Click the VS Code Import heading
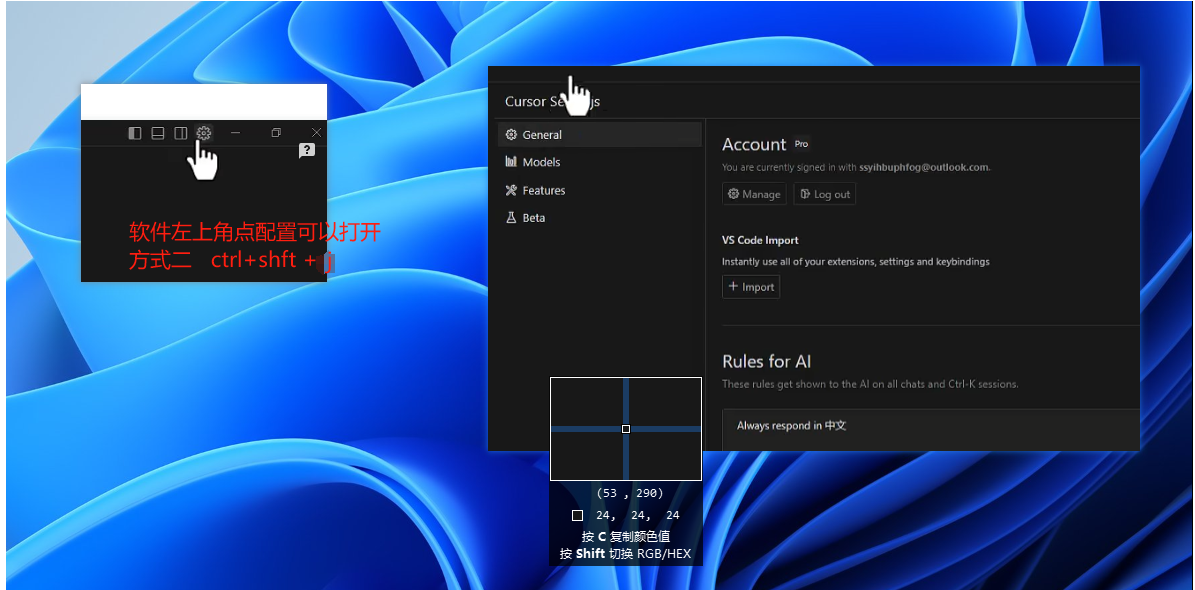The width and height of the screenshot is (1195, 590). click(760, 239)
